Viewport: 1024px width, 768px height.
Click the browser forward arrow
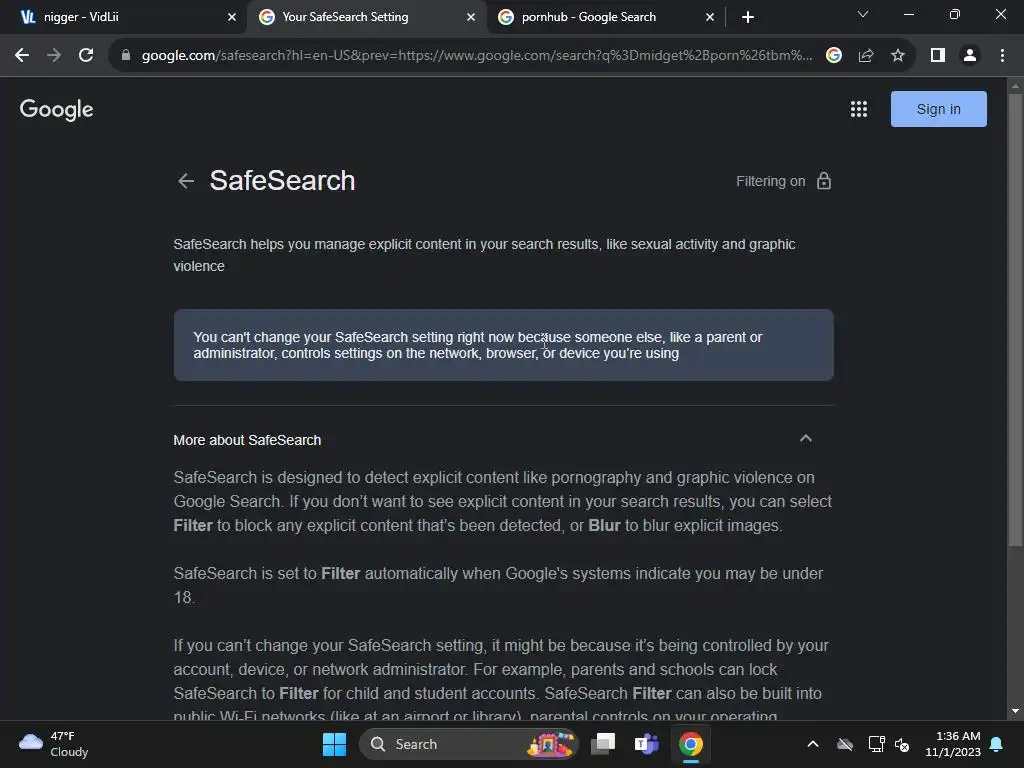tap(54, 56)
